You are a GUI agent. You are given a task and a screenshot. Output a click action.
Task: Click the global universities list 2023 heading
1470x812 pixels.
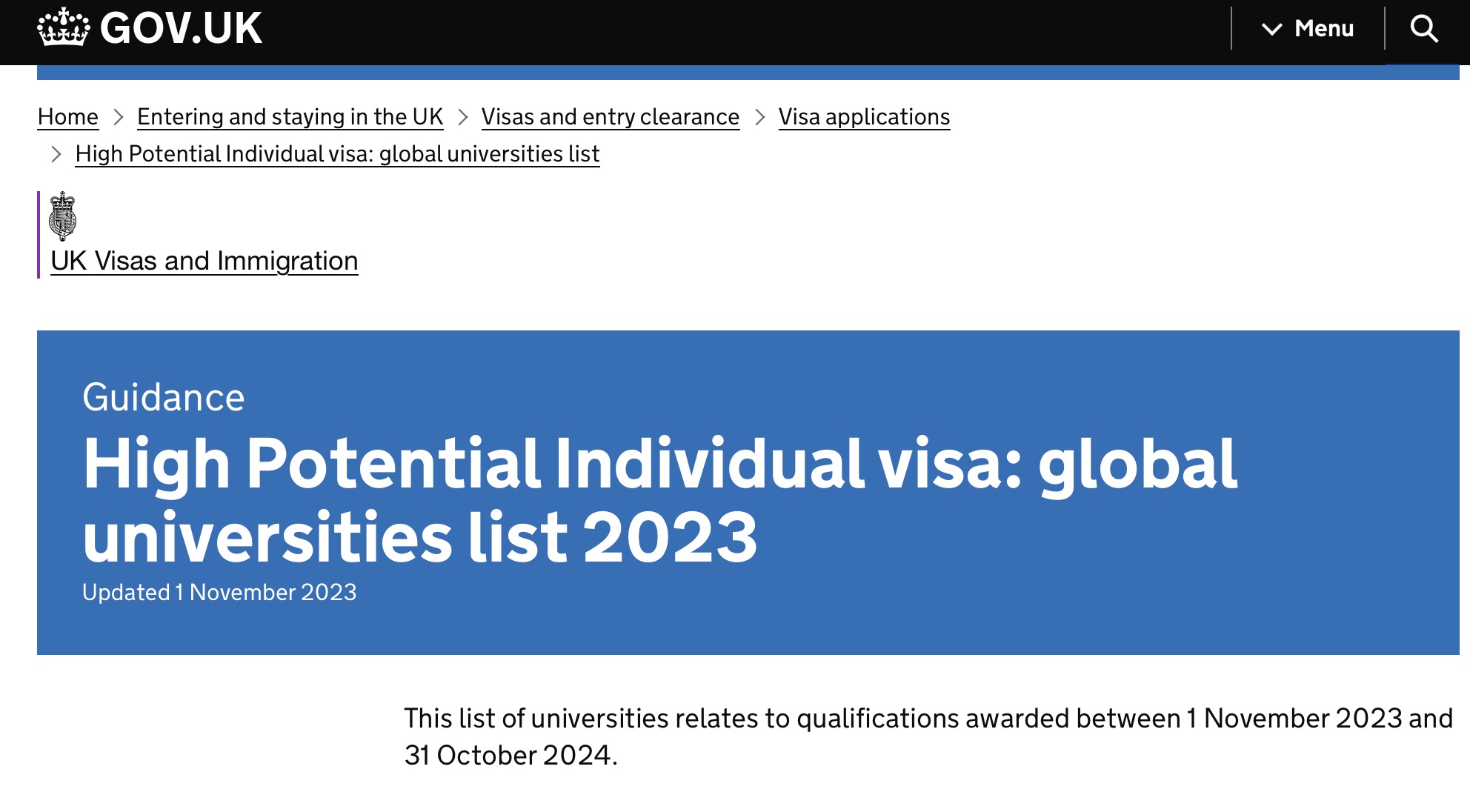[659, 500]
